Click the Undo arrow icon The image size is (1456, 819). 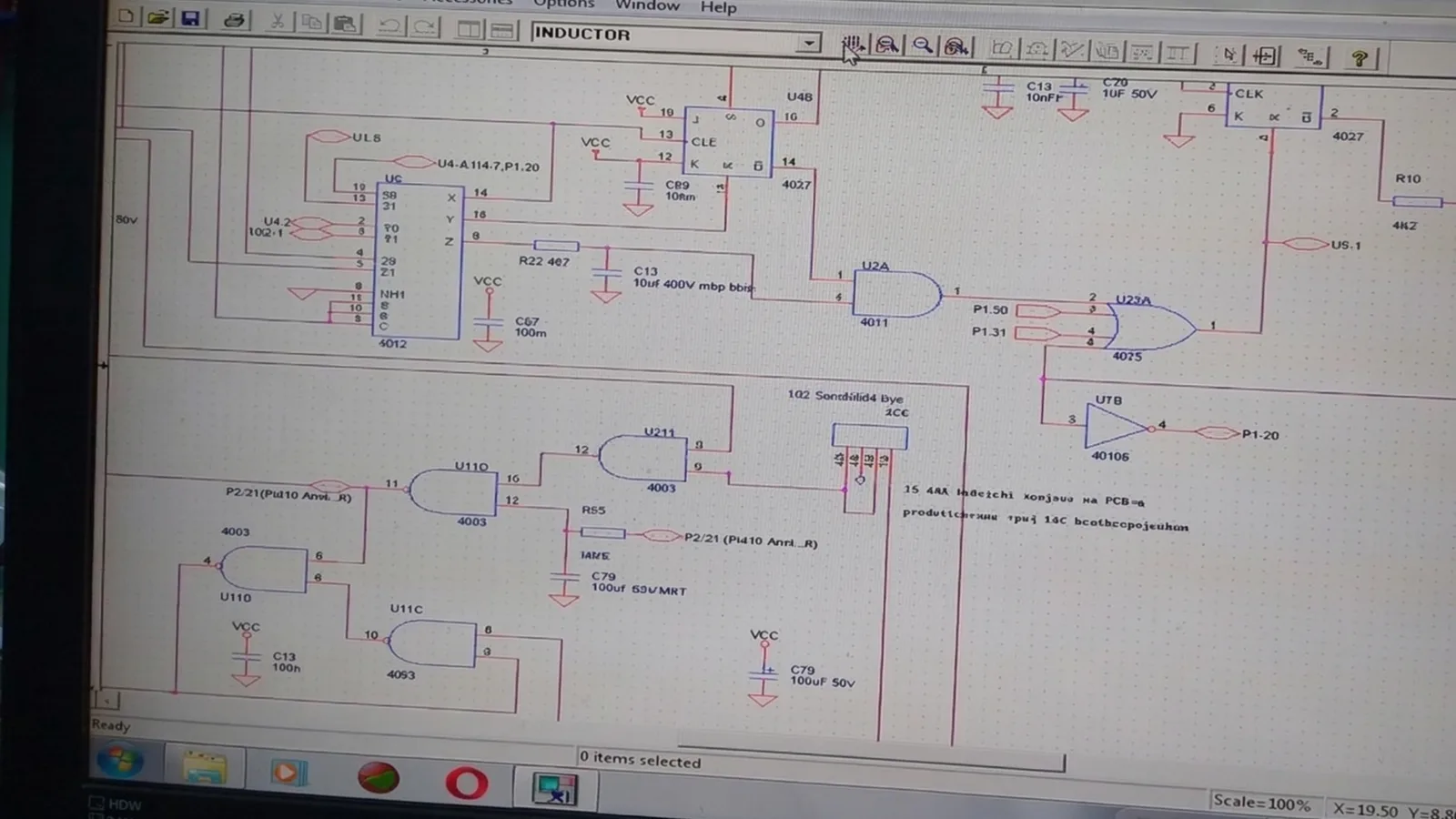[389, 25]
